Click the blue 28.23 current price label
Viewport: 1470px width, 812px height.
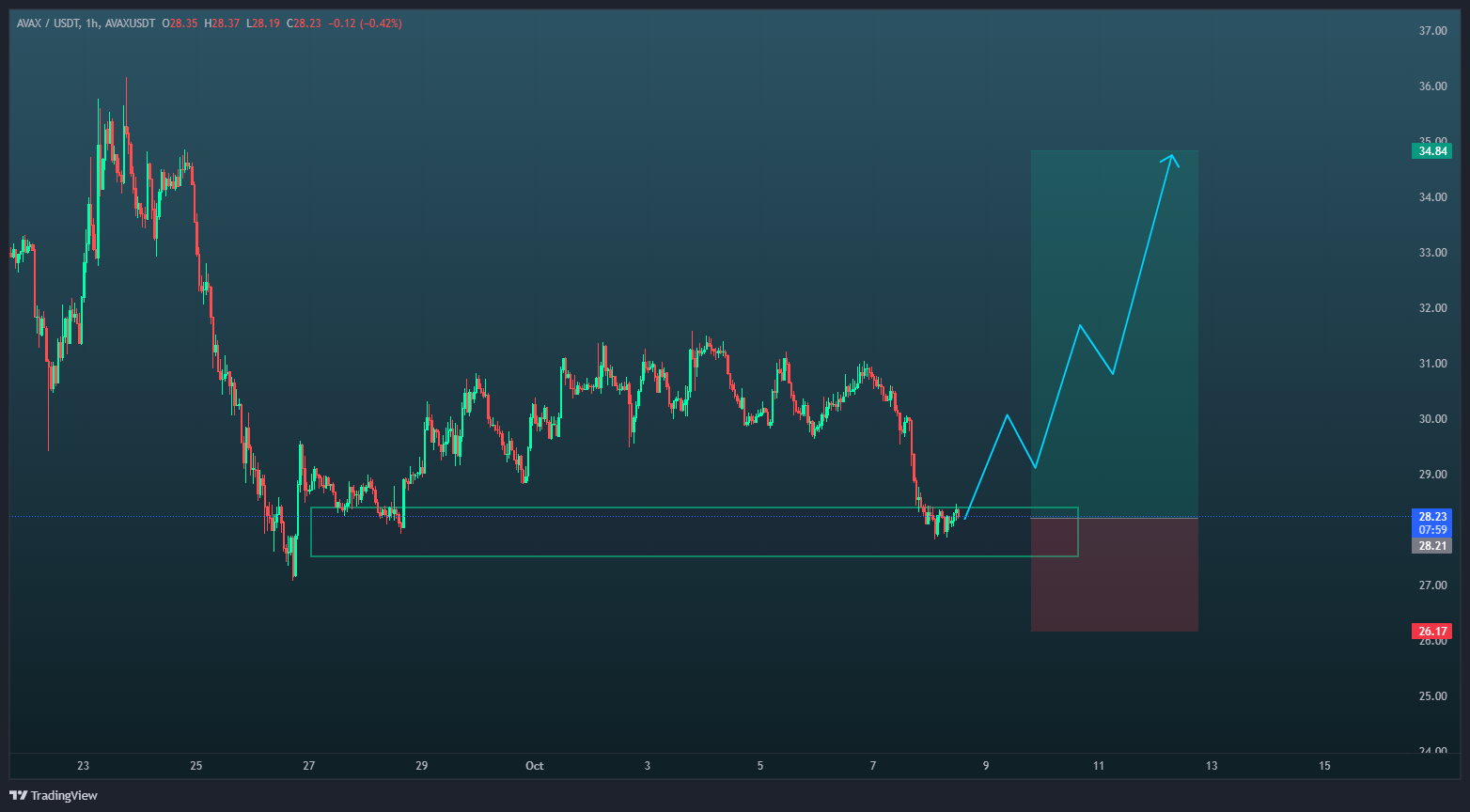(1432, 517)
